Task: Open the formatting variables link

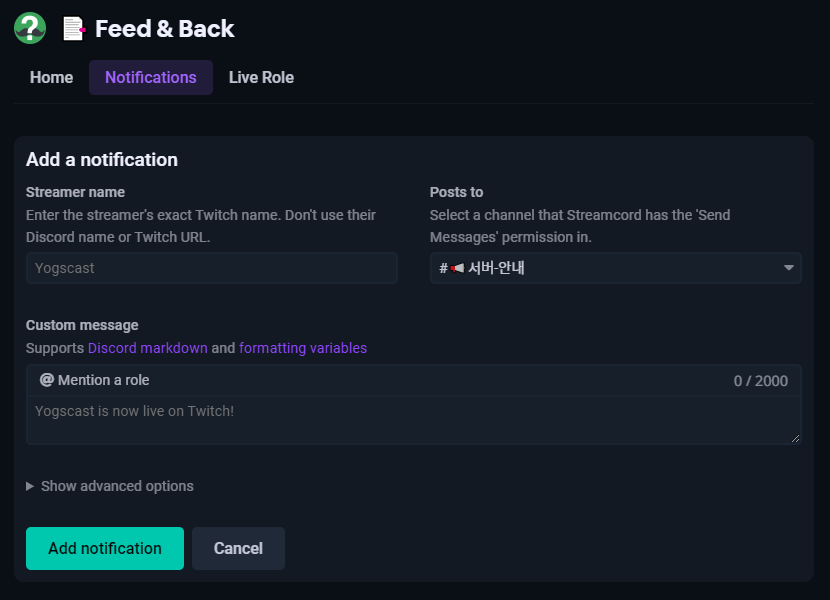Action: (x=303, y=348)
